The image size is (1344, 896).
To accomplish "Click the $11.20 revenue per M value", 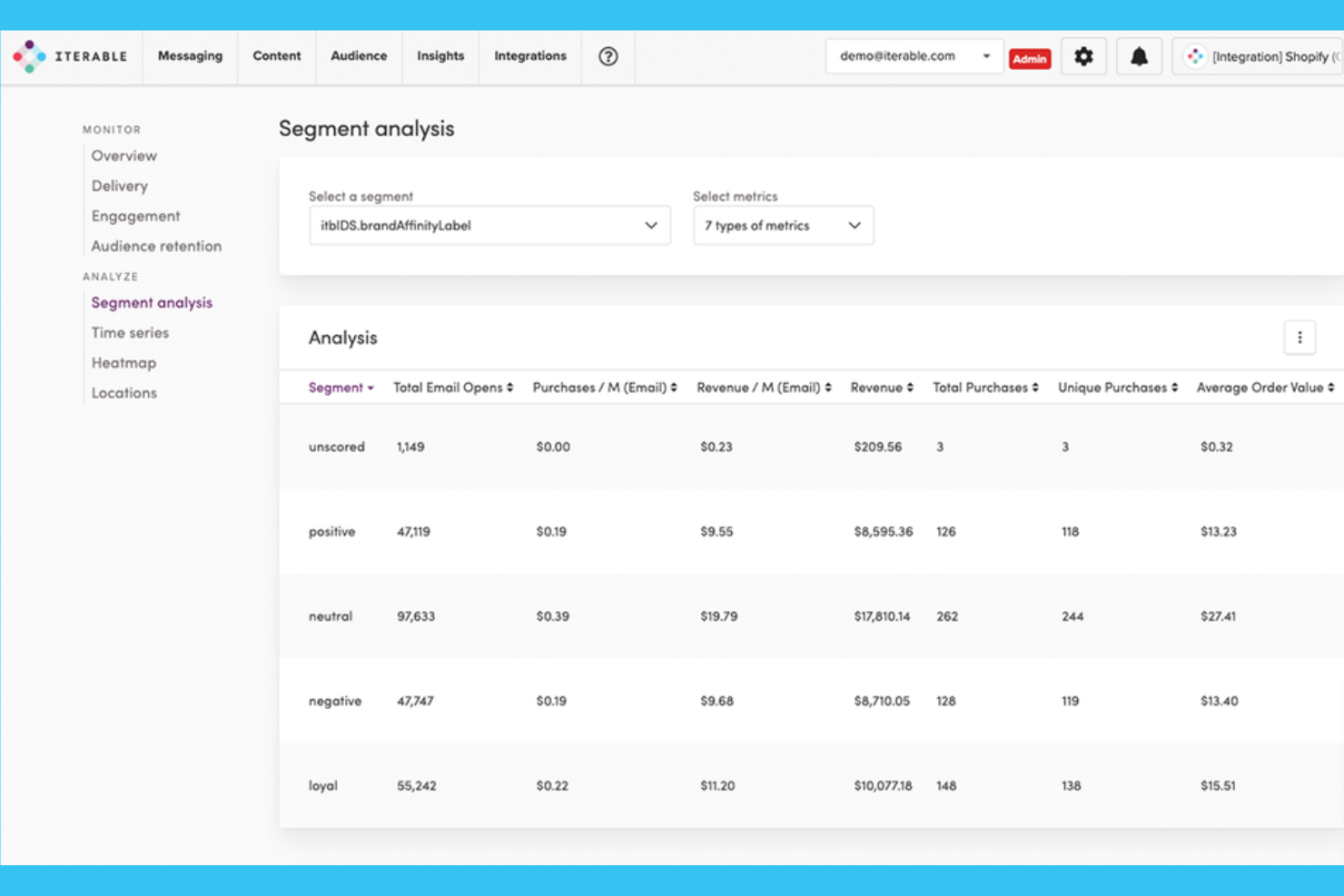I will point(717,786).
